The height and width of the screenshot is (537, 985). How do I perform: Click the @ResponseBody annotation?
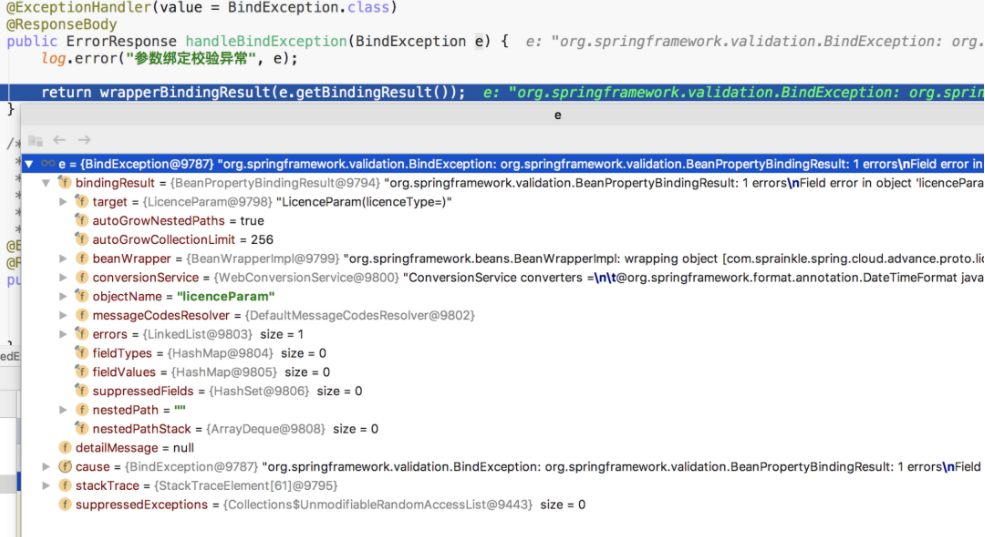coord(62,24)
